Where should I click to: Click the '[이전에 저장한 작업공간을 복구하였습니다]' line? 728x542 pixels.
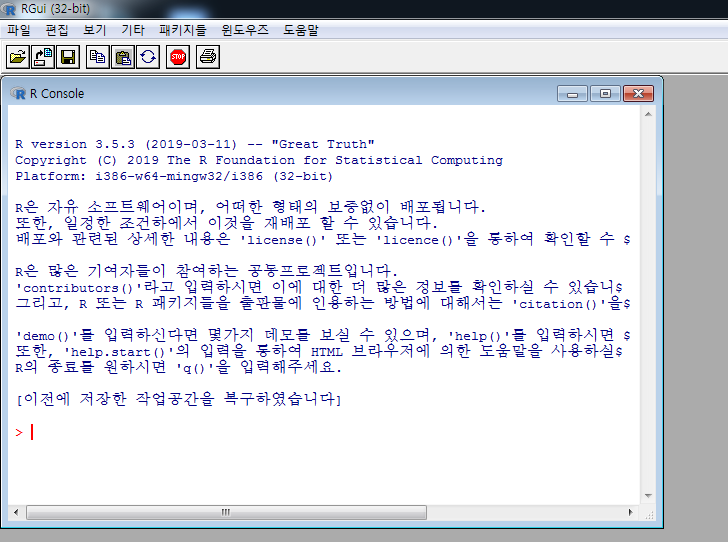point(178,399)
